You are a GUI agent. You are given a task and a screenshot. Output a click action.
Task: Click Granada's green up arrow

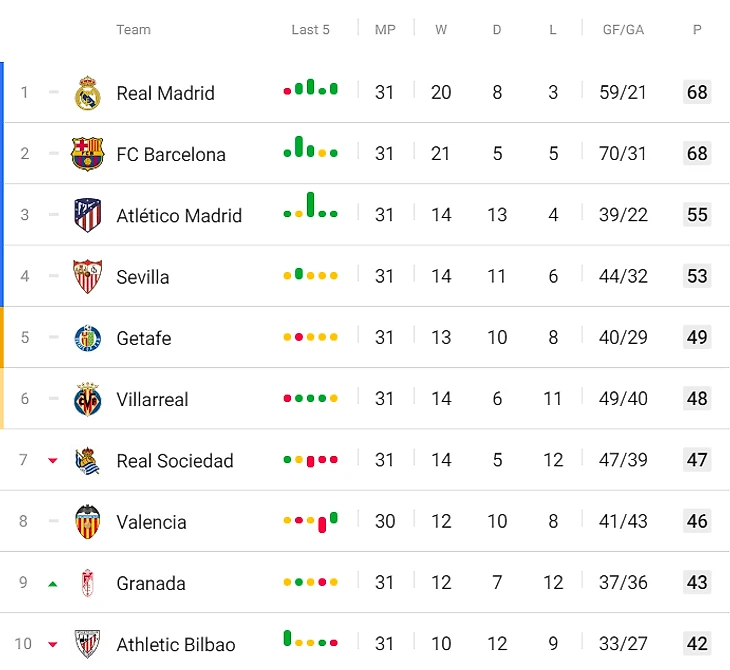coord(53,583)
